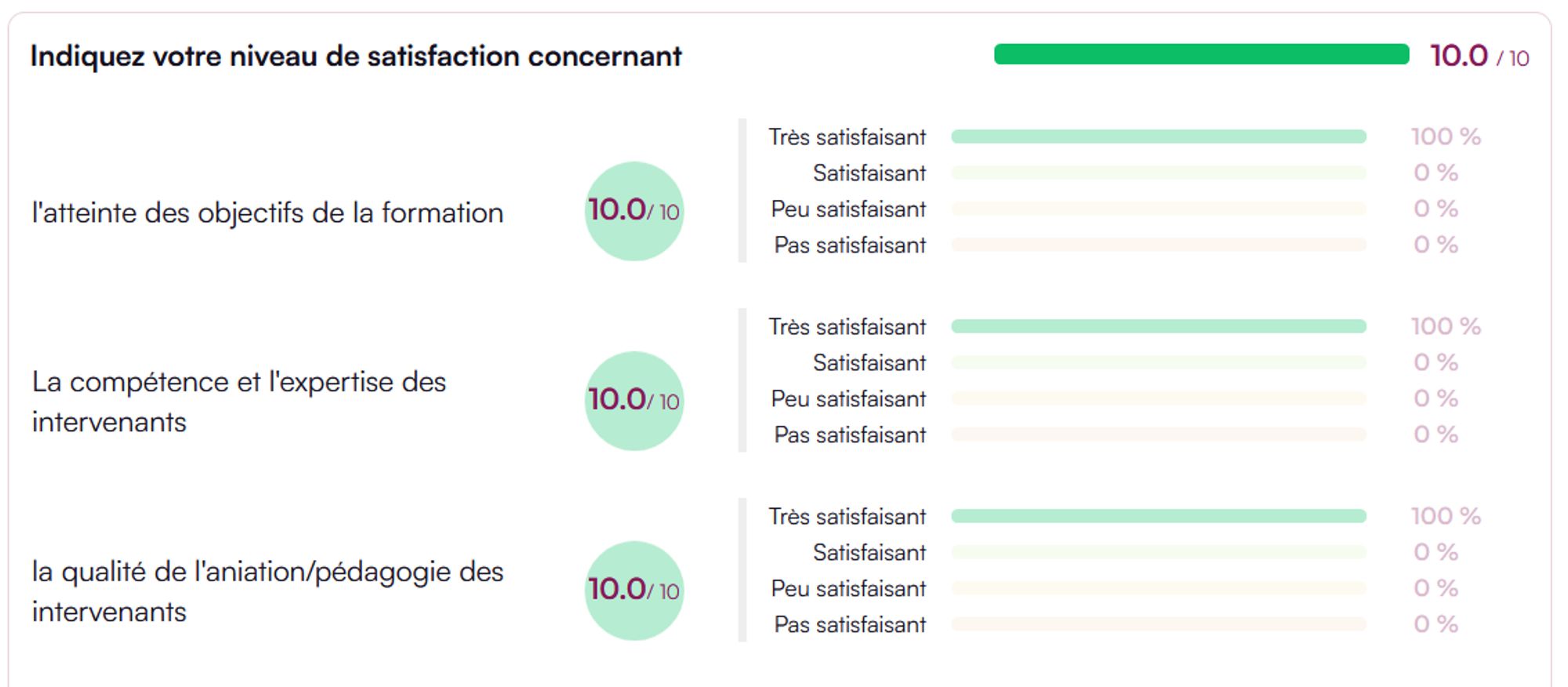Click 'Très satisfaisant' bar for qualité de l'aniation/pédagogie
This screenshot has height=687, width=1568.
coord(1158,517)
